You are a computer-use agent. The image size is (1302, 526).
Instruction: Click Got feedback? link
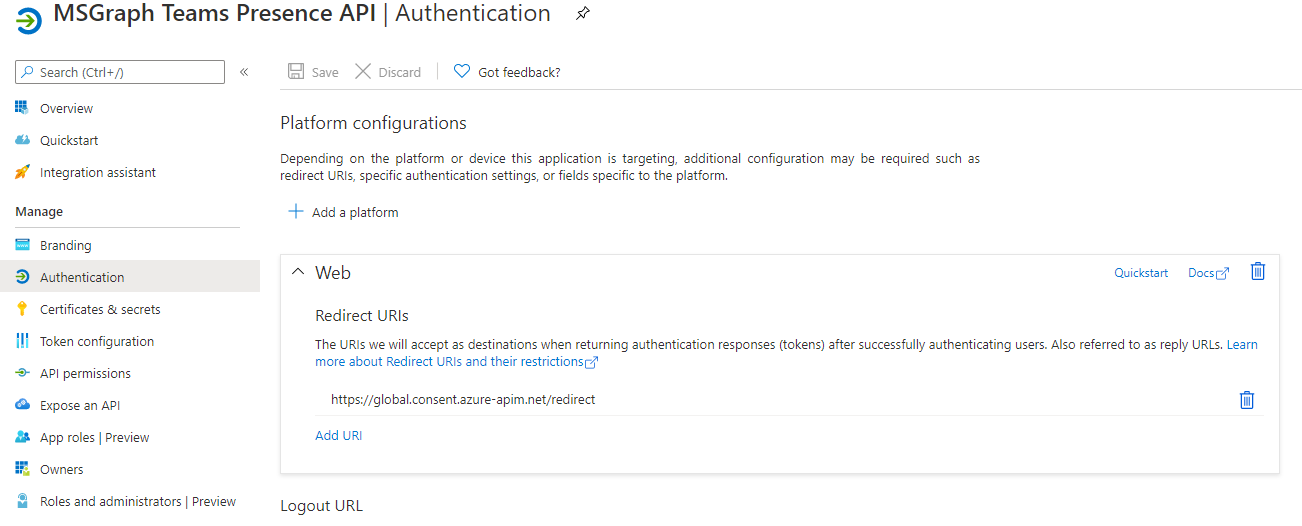519,72
